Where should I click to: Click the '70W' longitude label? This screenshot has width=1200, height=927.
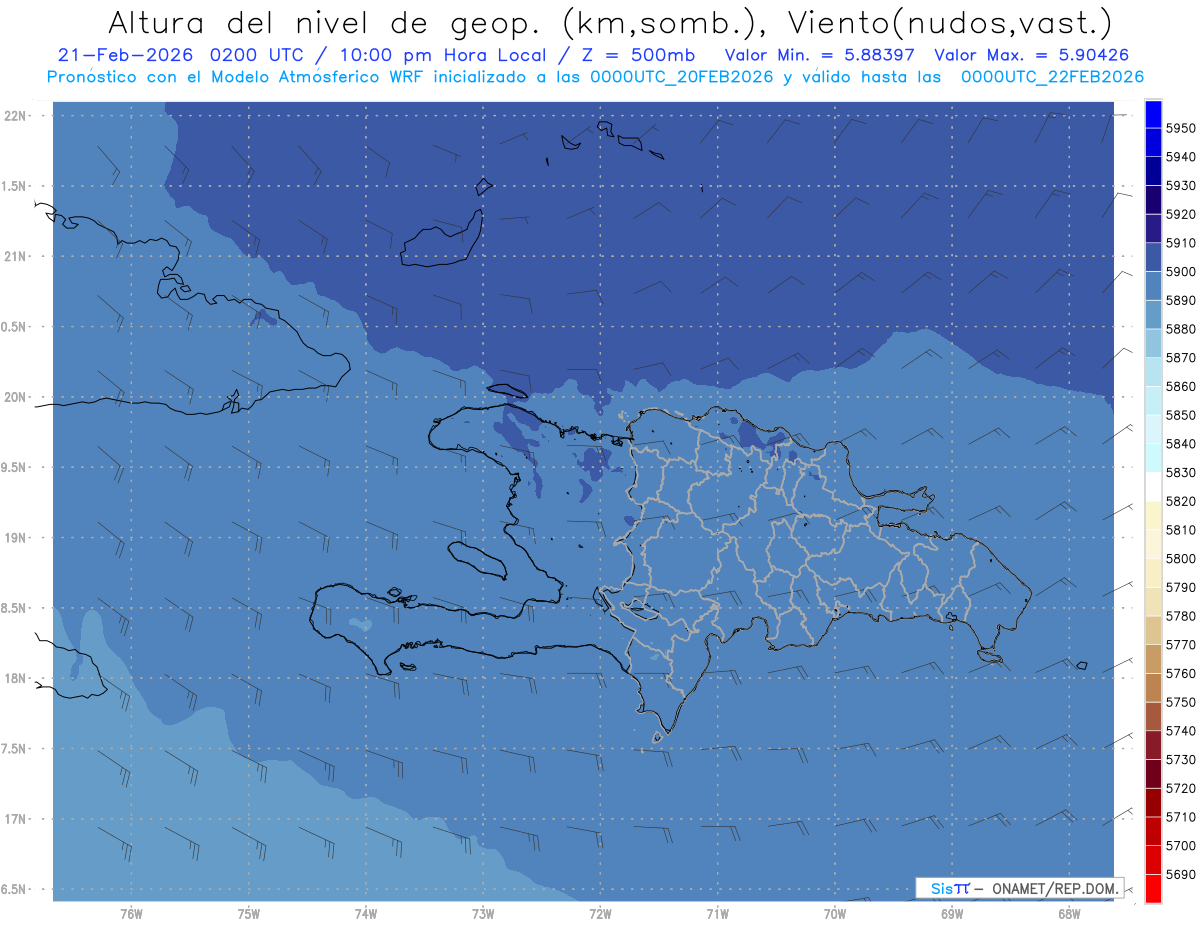click(x=834, y=913)
